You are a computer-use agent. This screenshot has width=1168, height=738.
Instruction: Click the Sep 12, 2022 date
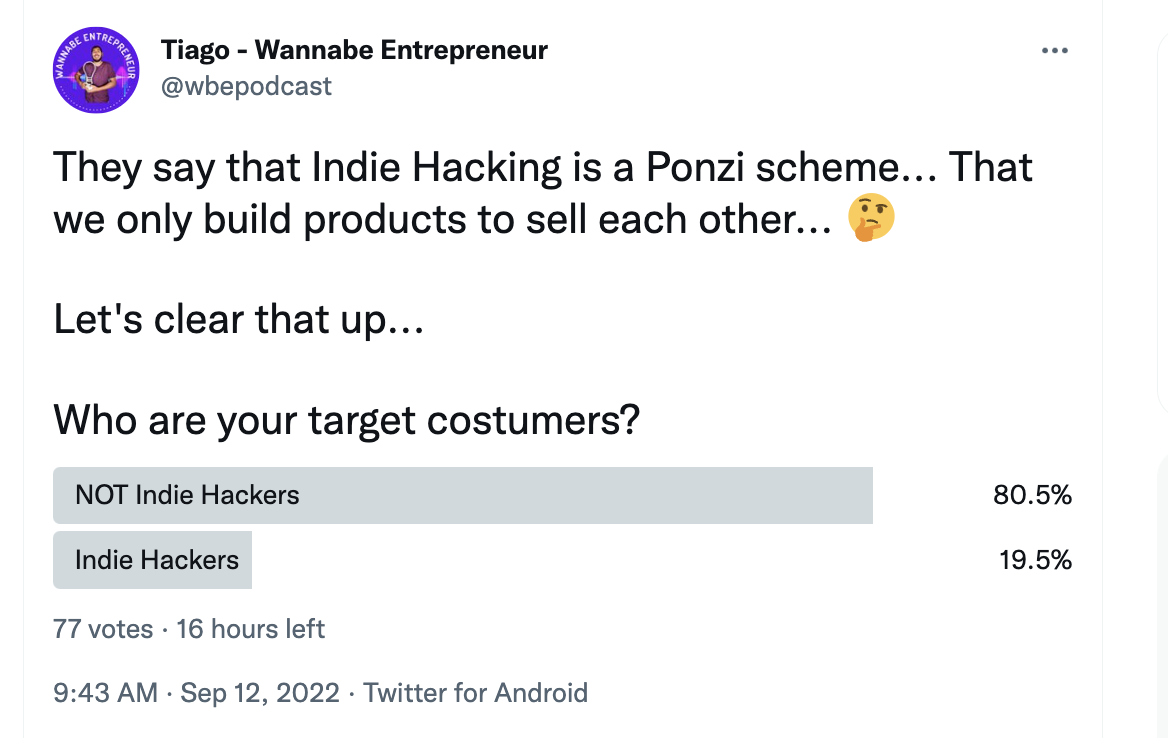[x=260, y=692]
